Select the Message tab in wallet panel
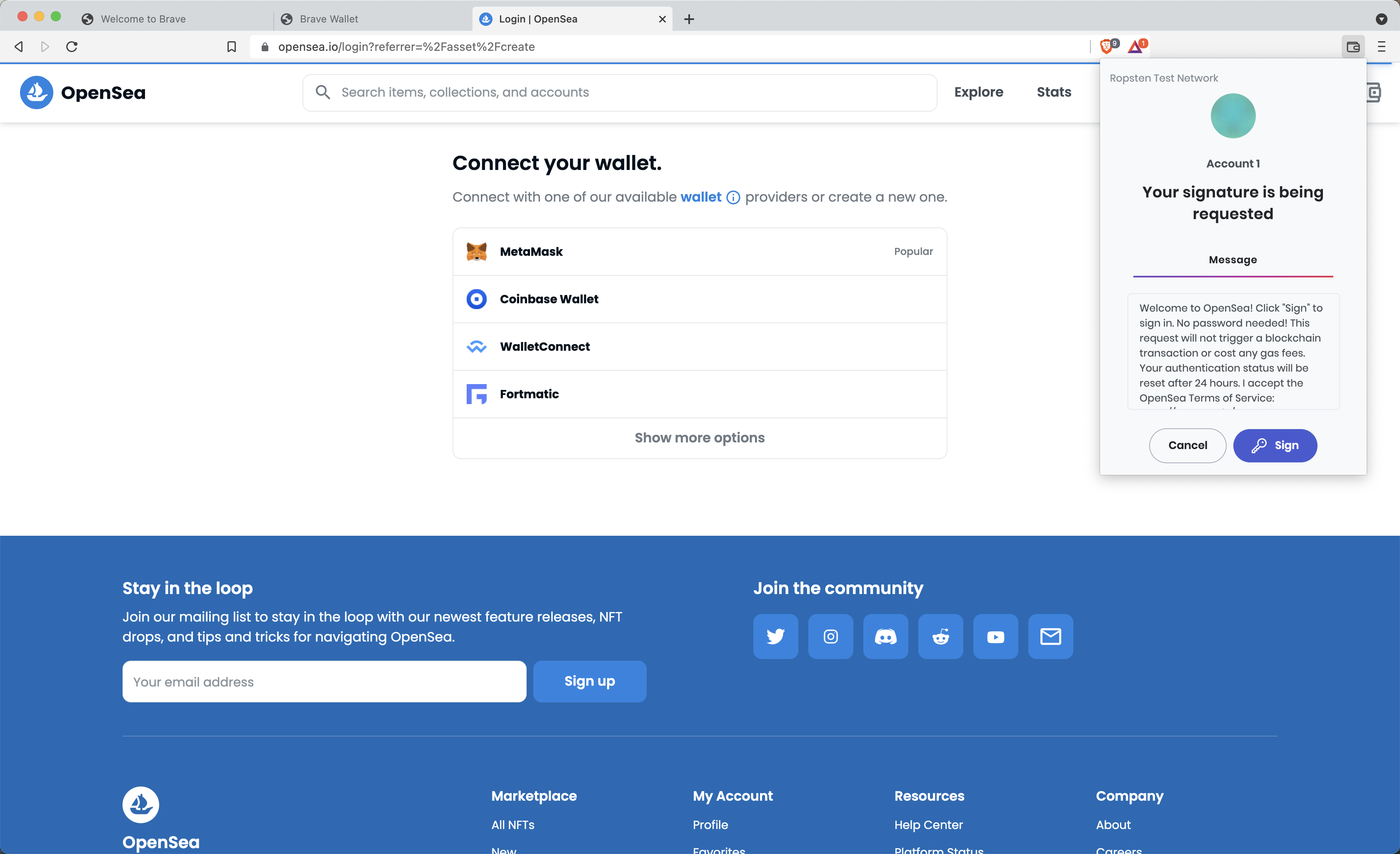The height and width of the screenshot is (854, 1400). click(x=1232, y=260)
